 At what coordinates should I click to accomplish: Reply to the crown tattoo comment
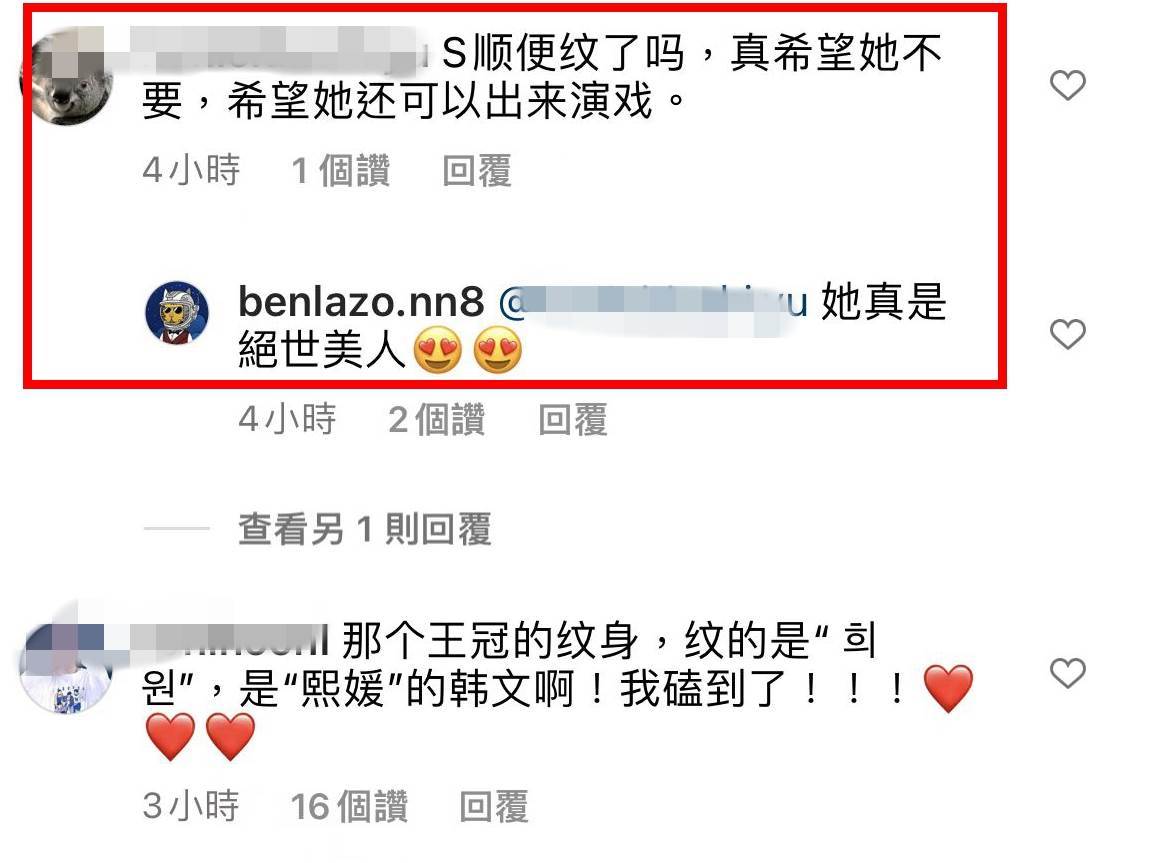(x=493, y=806)
